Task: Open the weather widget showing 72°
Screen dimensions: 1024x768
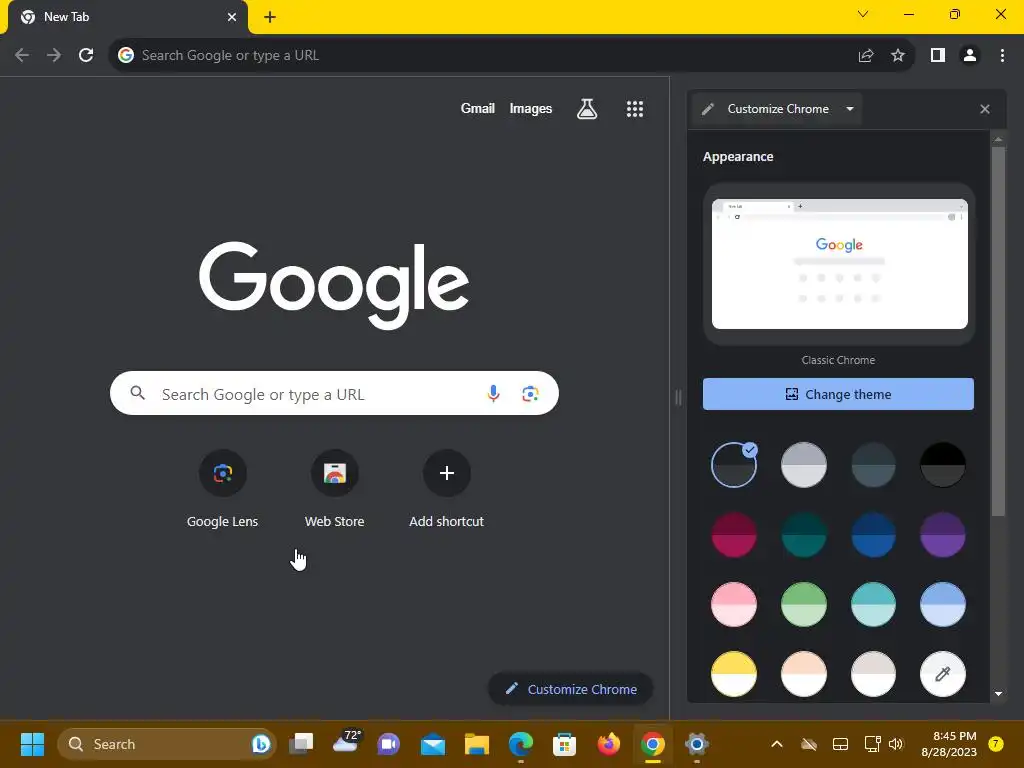Action: click(346, 742)
